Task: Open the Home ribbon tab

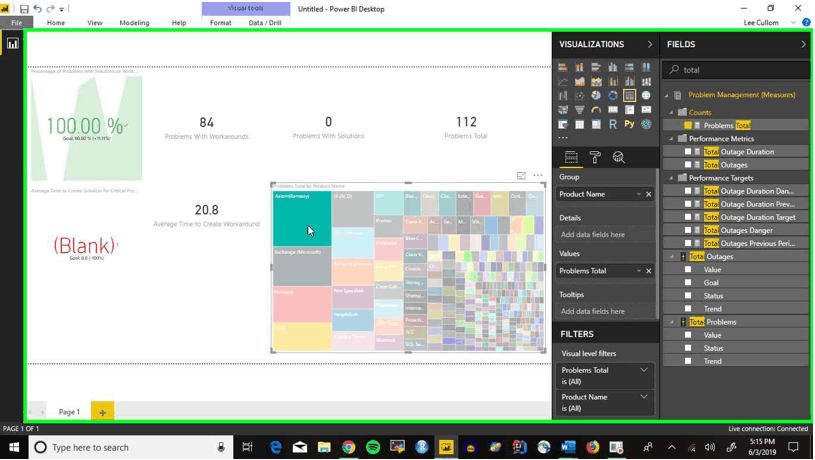Action: coord(56,23)
